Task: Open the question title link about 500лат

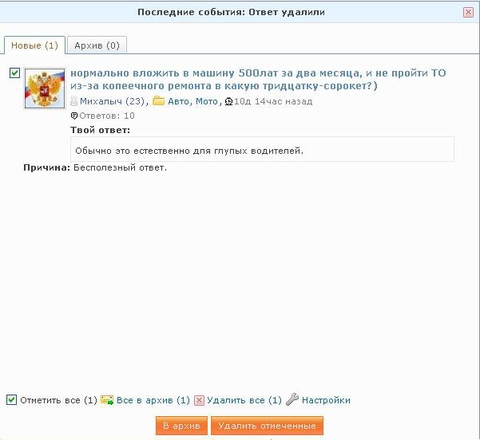Action: tap(258, 79)
